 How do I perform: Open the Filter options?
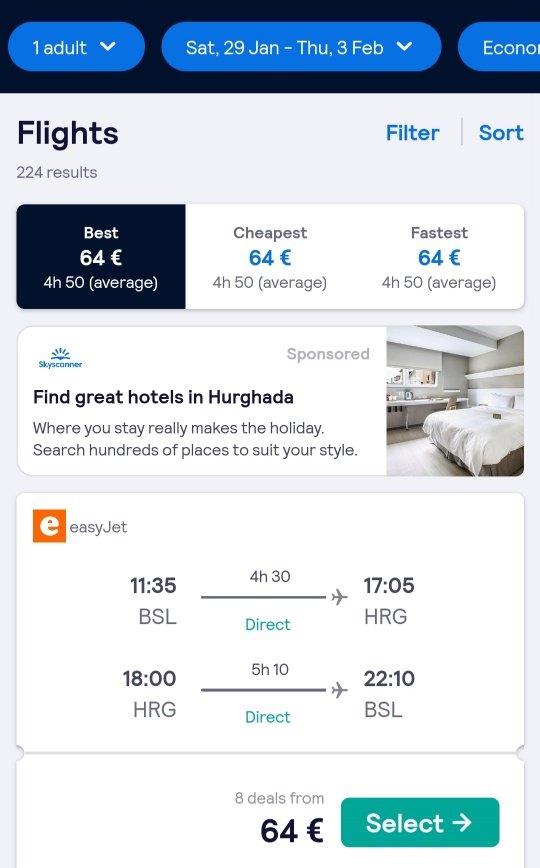coord(413,133)
